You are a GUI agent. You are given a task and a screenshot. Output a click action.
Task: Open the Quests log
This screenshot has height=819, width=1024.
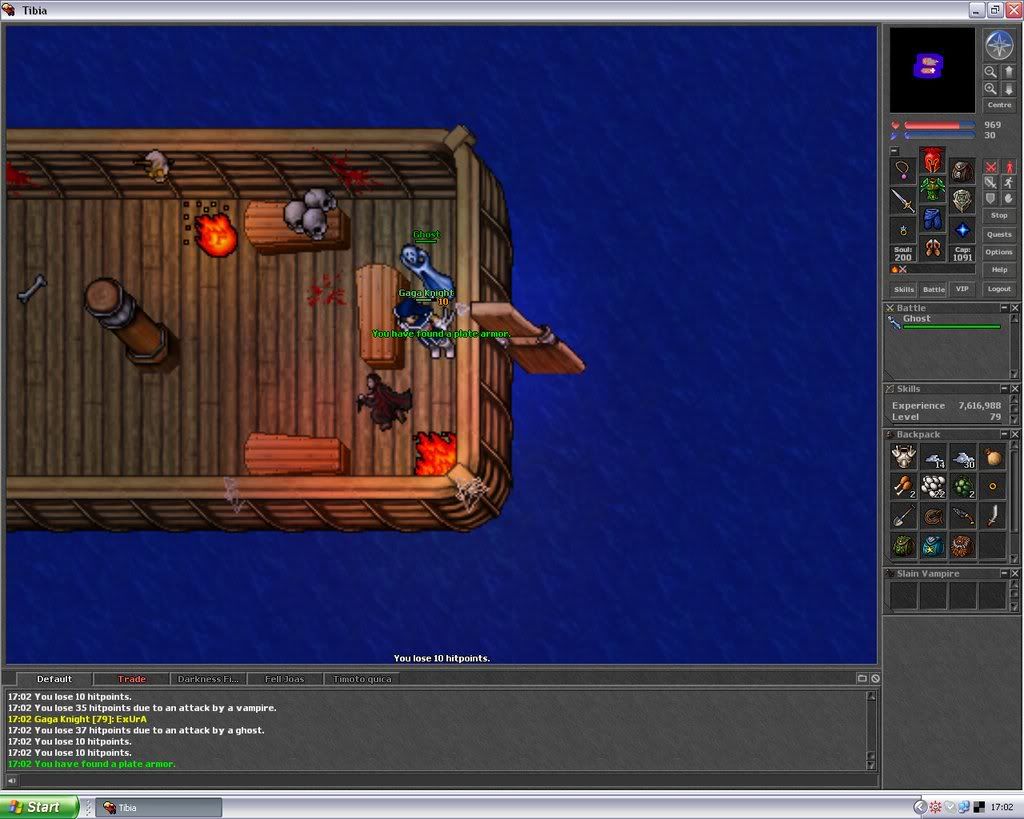pos(999,234)
